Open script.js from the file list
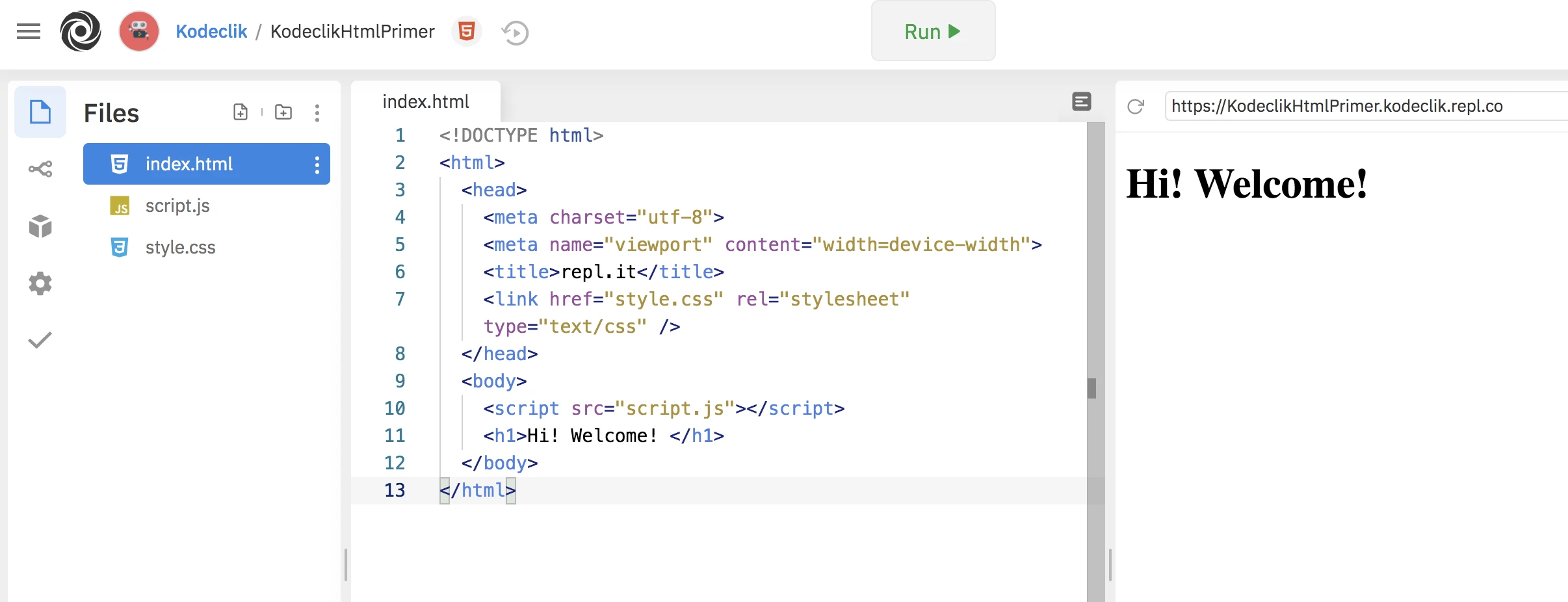This screenshot has height=602, width=1568. pyautogui.click(x=177, y=206)
